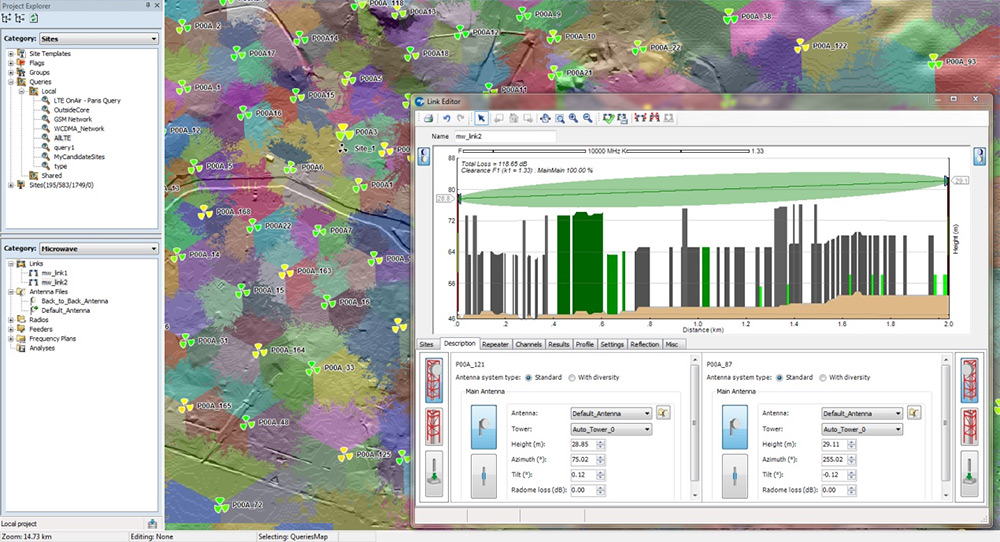Expand the Site Templates tree node
Image resolution: width=1000 pixels, height=542 pixels.
point(11,54)
